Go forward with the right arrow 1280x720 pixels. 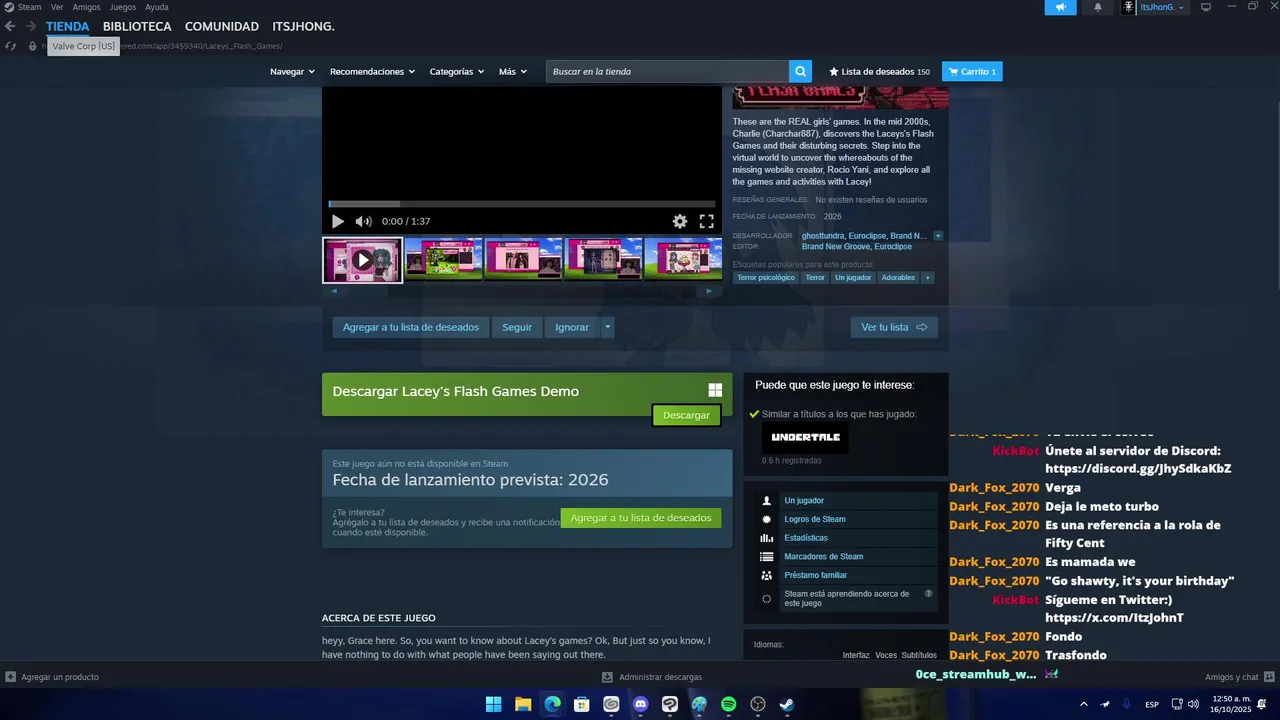point(31,26)
